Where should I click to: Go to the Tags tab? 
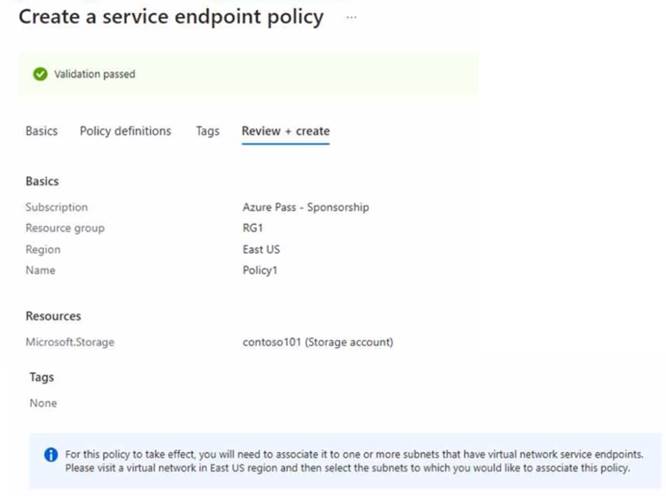point(208,131)
